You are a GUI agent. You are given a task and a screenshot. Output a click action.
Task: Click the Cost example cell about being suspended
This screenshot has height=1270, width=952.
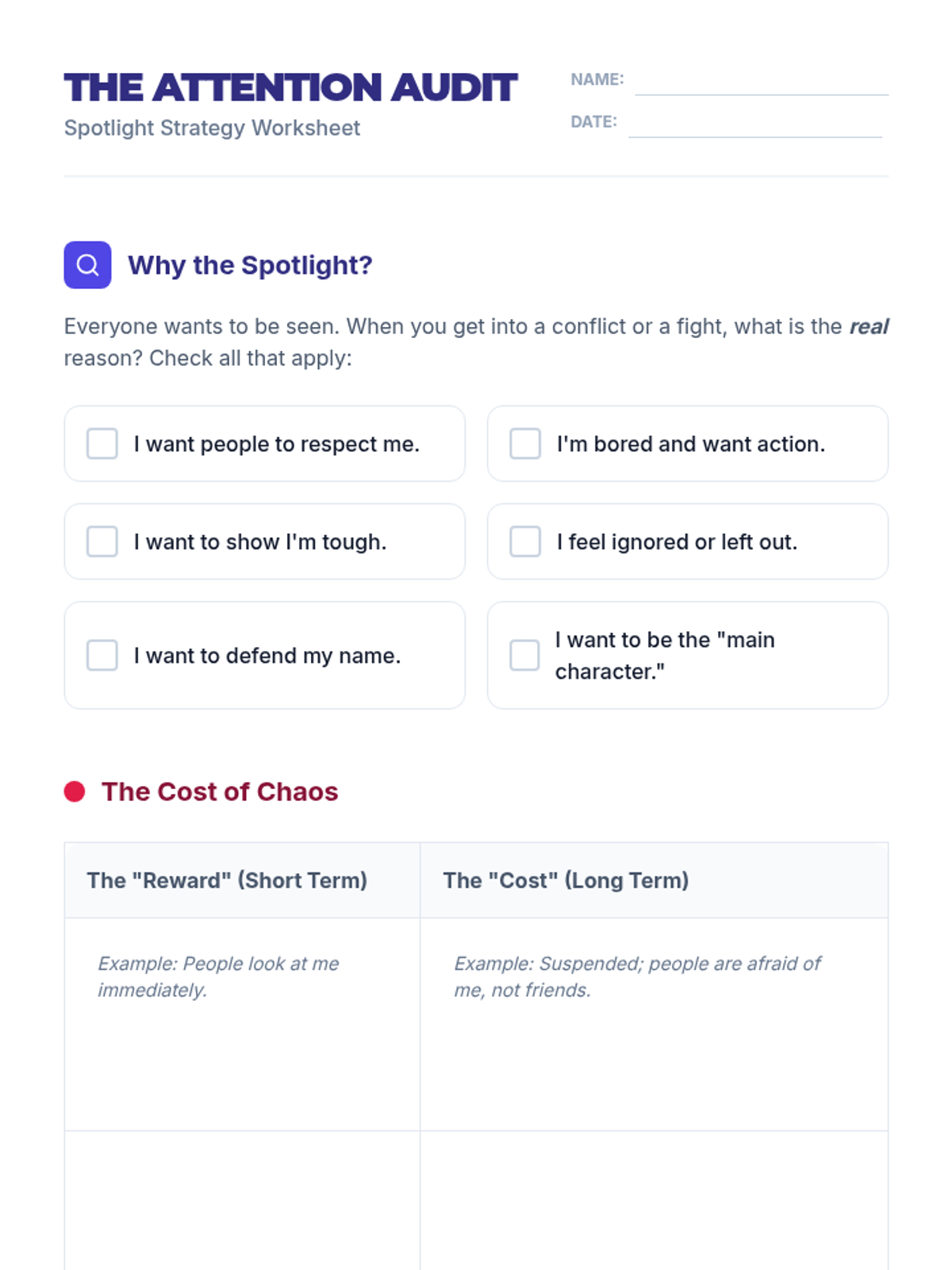point(654,1024)
